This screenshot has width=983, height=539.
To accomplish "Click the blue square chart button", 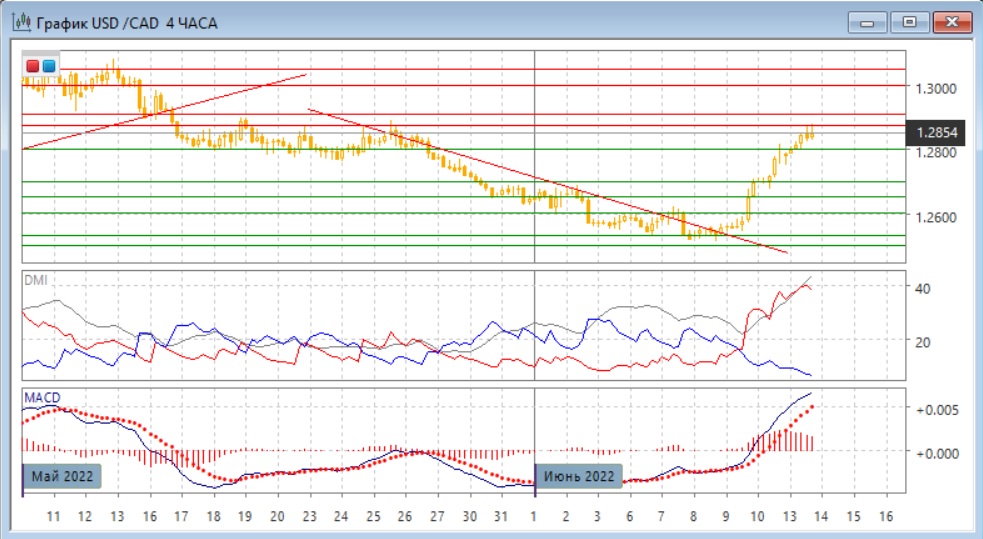I will (x=49, y=66).
